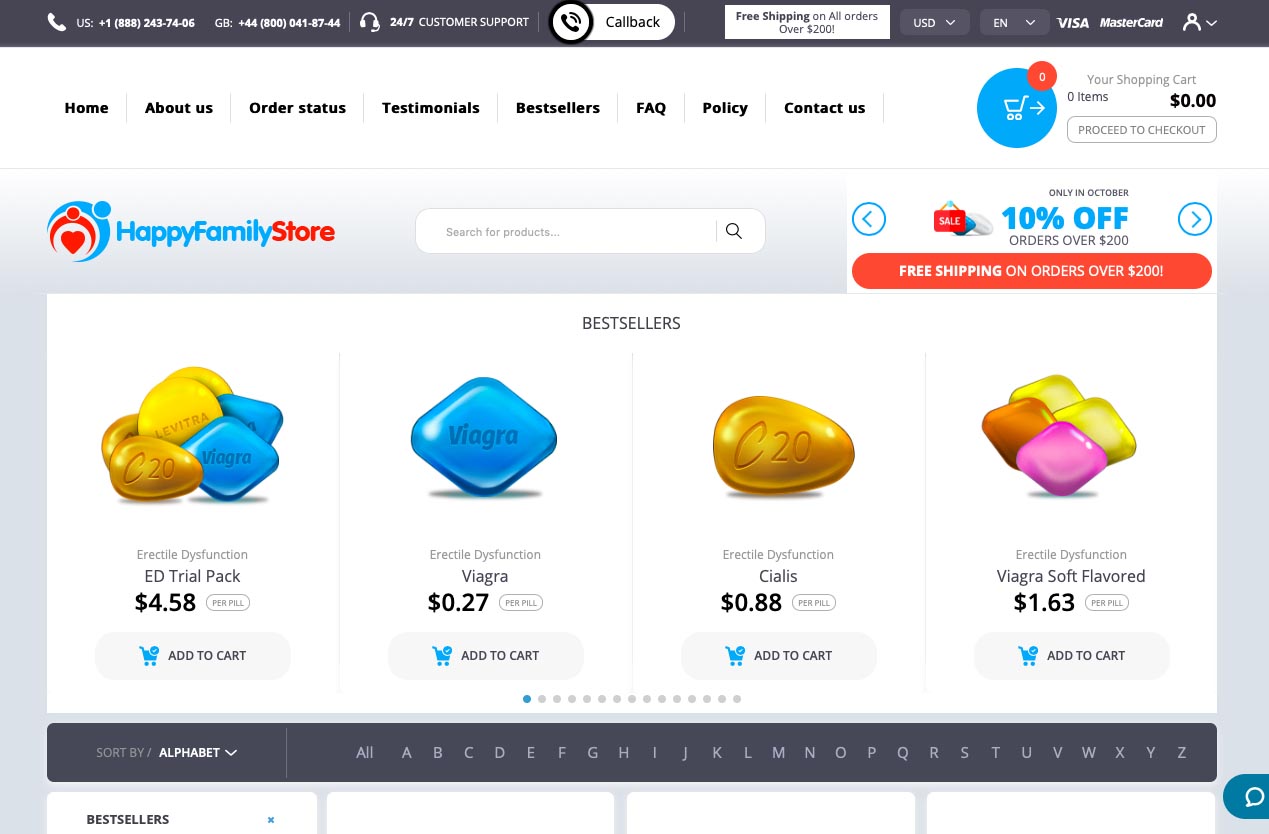Show previous promo banner with left arrow

coord(869,219)
